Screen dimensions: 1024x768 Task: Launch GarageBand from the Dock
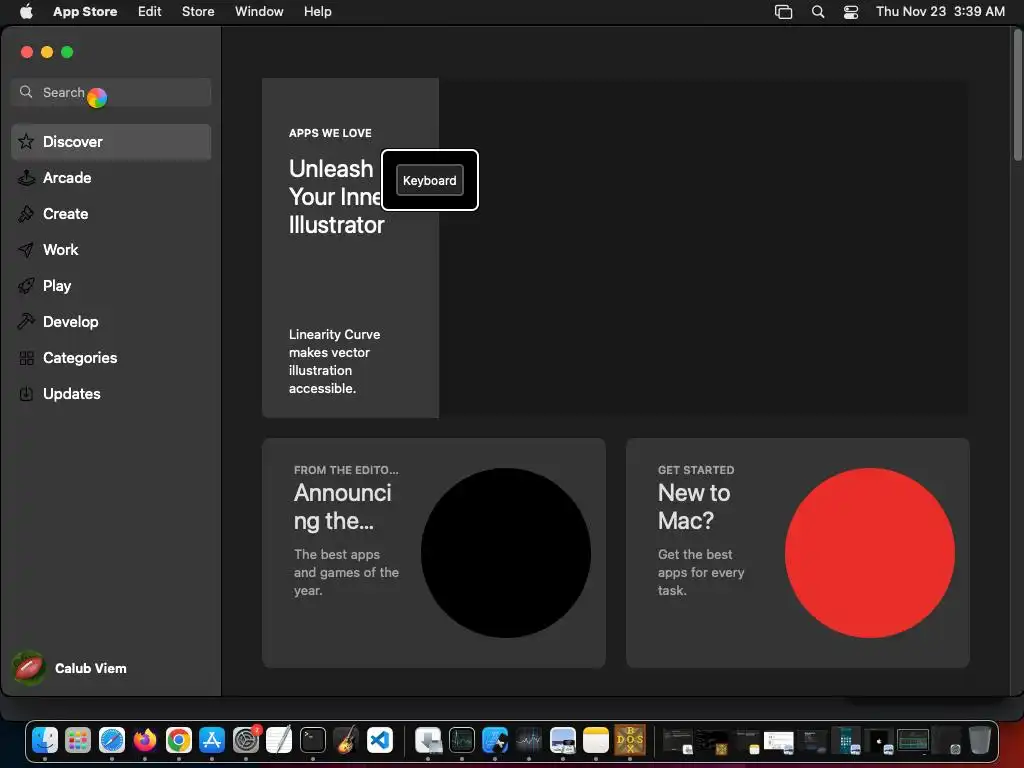click(346, 740)
